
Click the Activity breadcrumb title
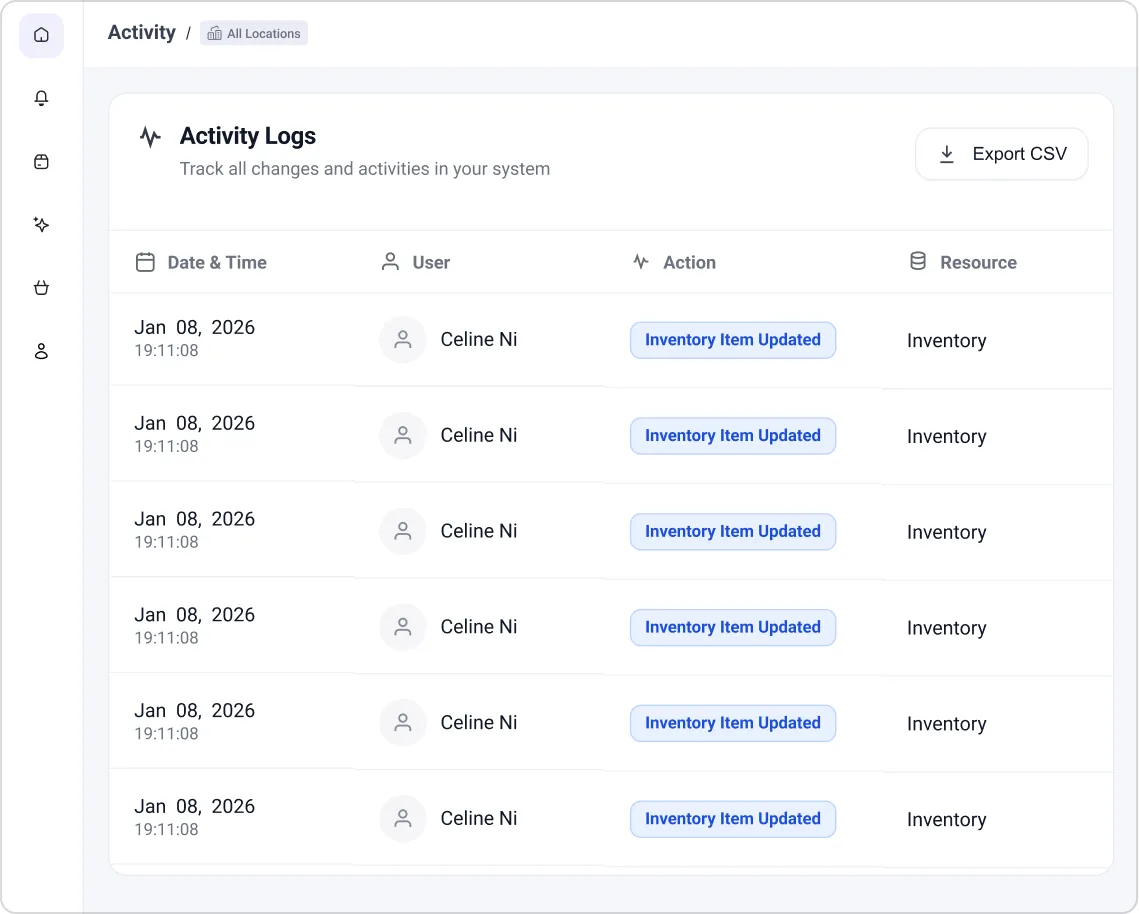tap(142, 33)
